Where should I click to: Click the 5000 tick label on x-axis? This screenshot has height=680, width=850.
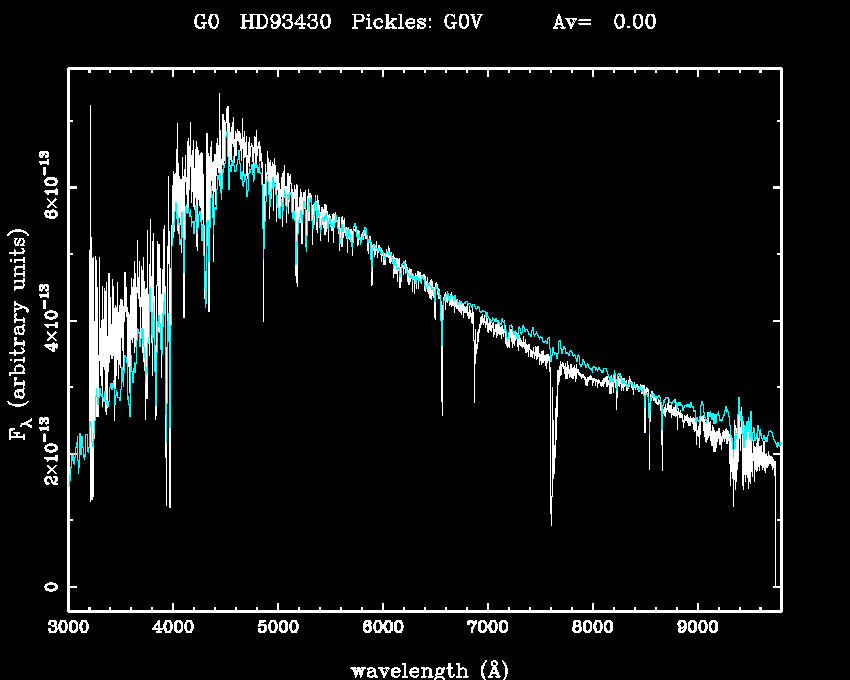pos(278,629)
